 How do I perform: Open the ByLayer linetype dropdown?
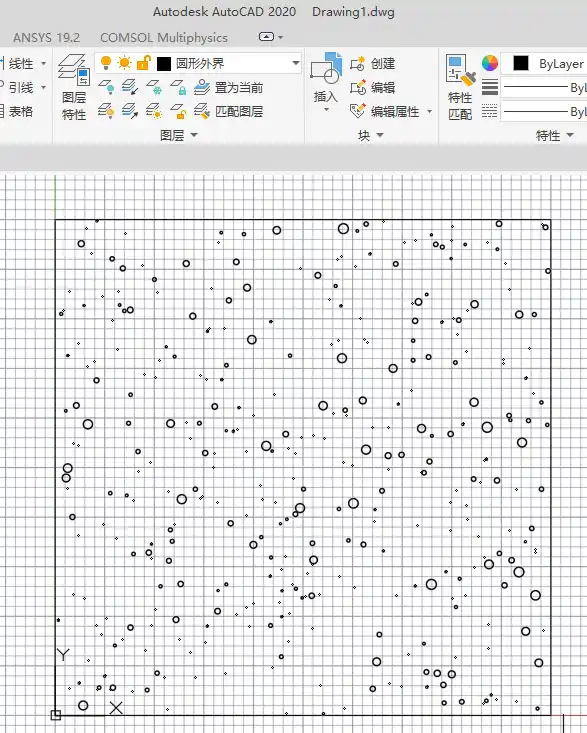(544, 112)
